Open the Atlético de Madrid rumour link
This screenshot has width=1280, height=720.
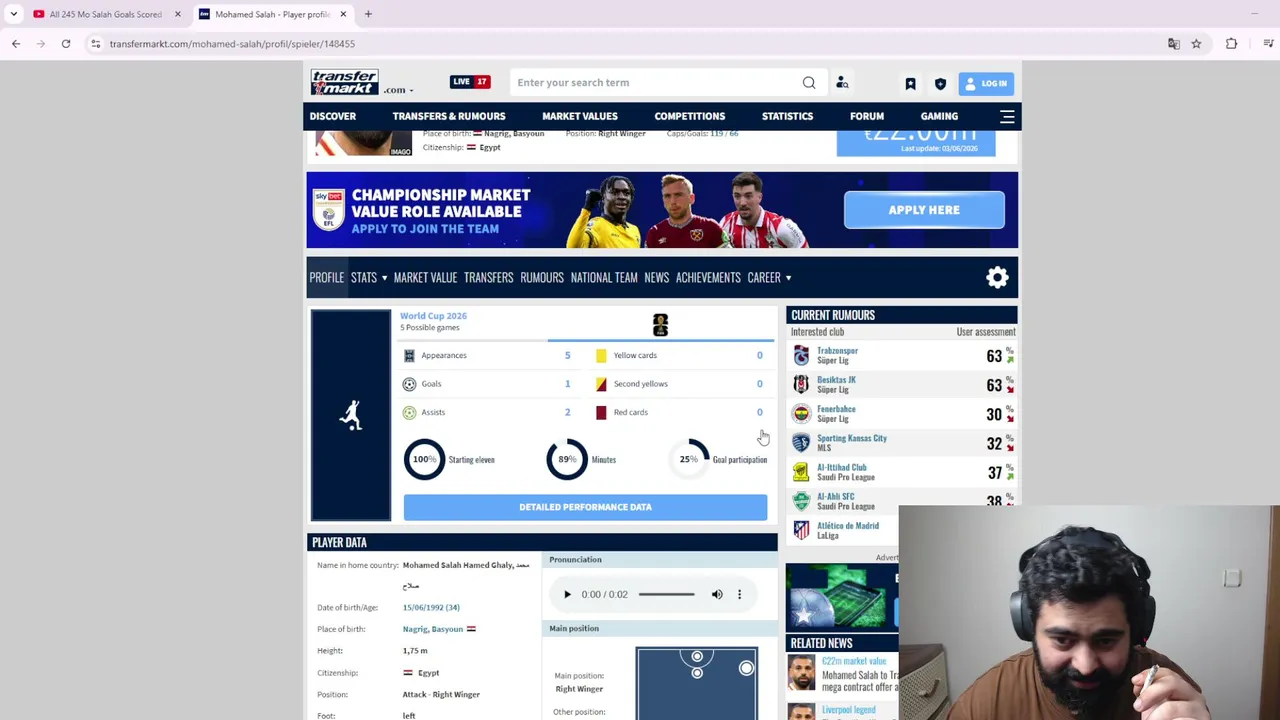click(848, 526)
